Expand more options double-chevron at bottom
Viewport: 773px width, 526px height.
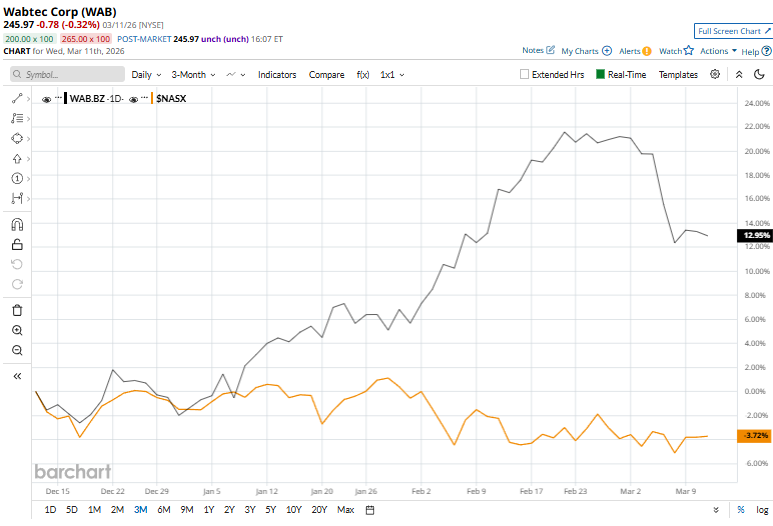click(716, 510)
